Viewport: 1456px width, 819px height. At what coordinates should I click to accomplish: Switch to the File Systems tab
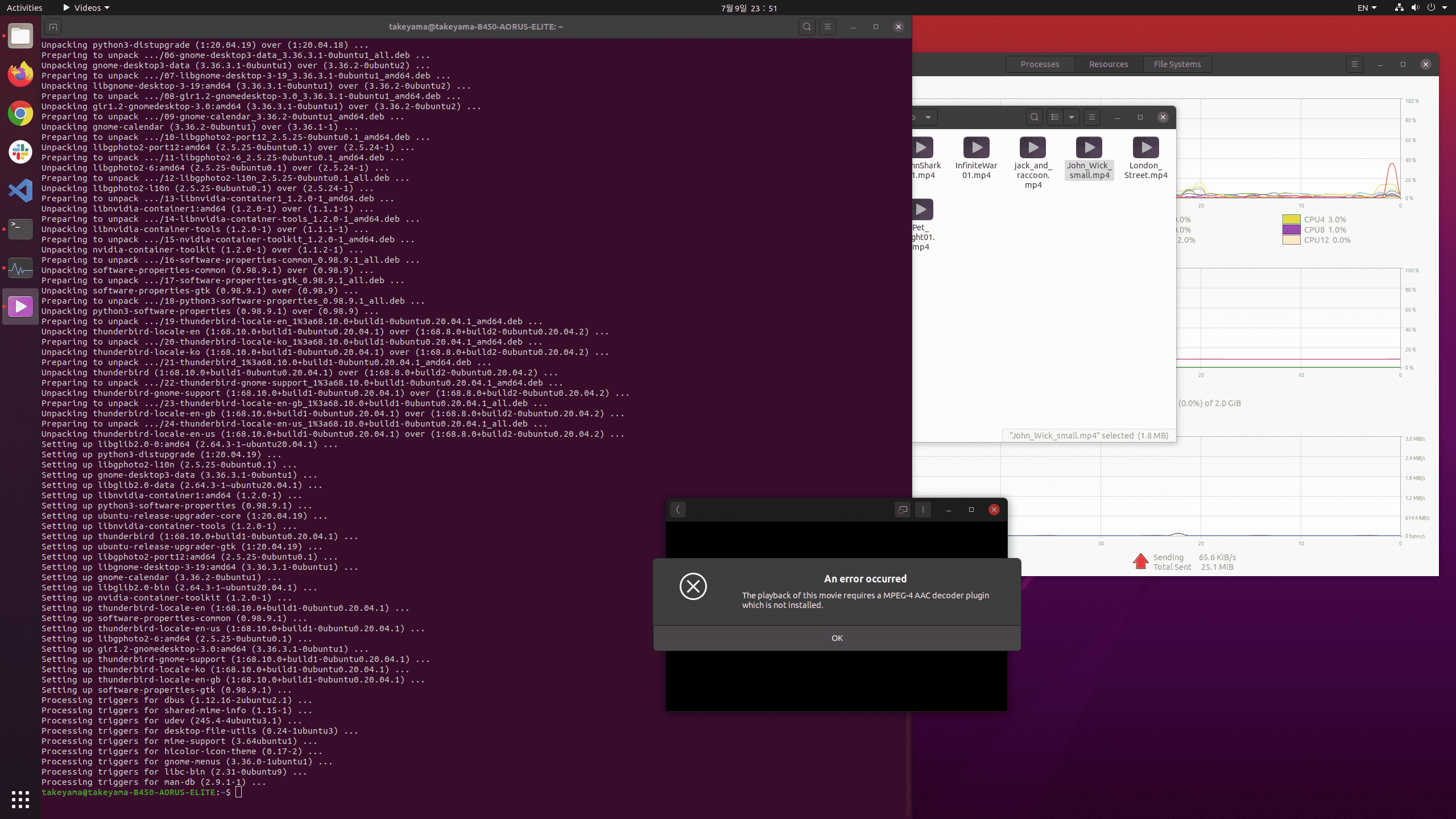[x=1177, y=64]
